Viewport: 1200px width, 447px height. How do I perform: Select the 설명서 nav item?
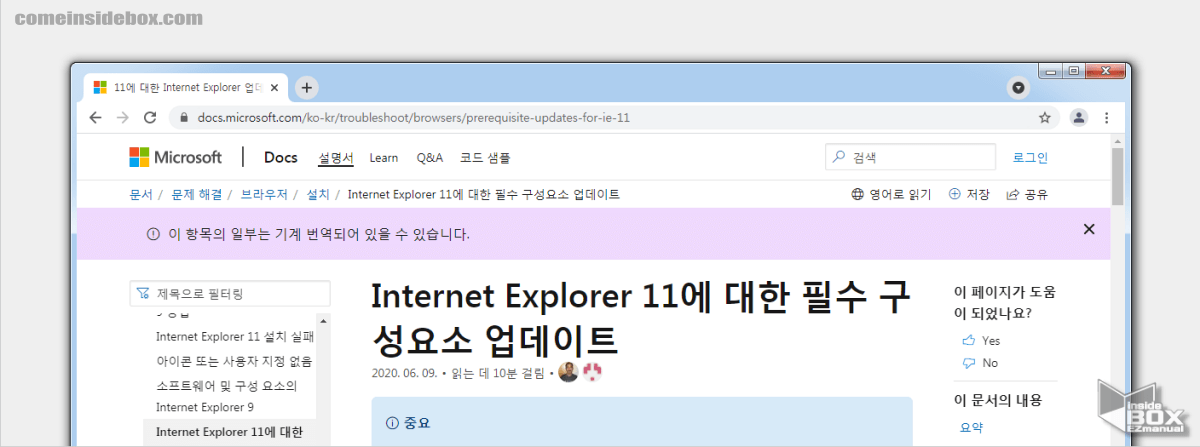click(x=336, y=158)
